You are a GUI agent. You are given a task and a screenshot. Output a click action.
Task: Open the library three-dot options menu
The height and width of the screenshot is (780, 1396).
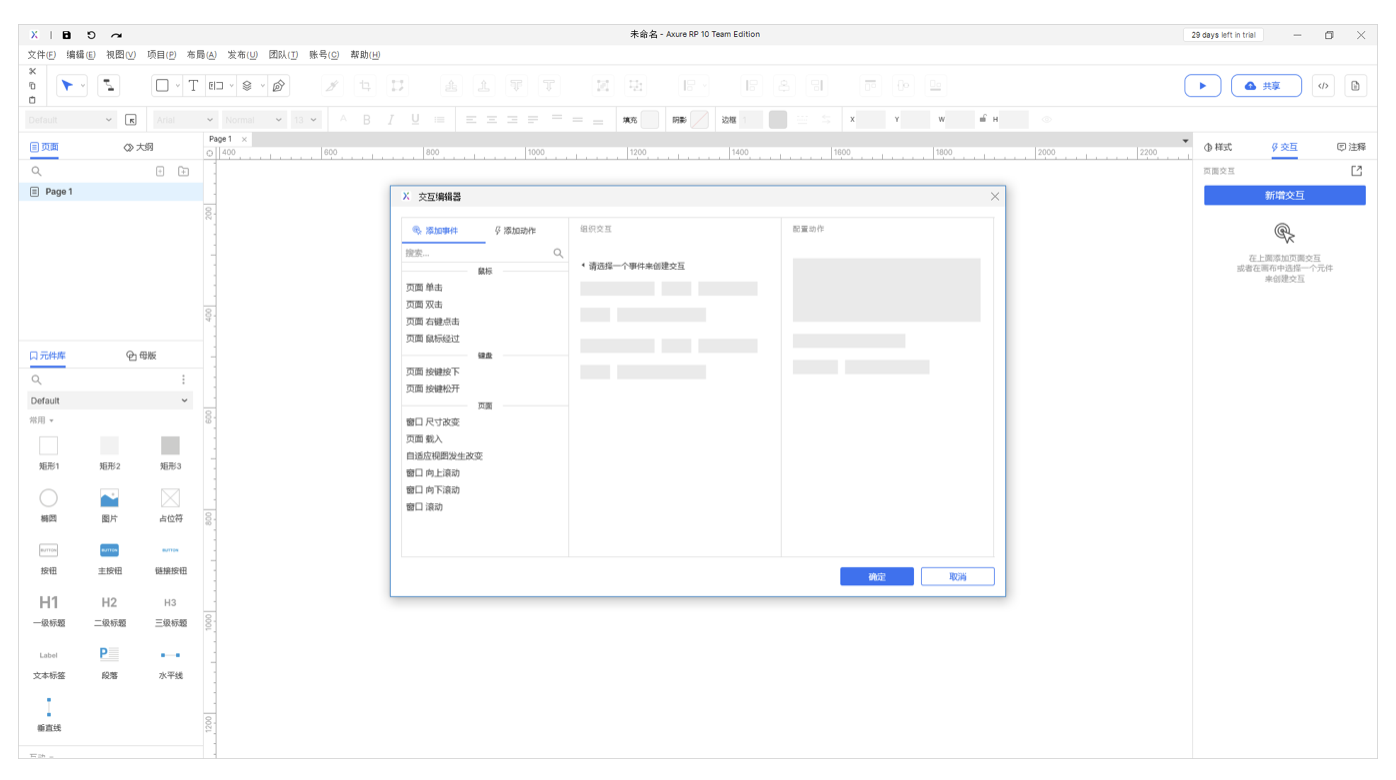coord(183,380)
